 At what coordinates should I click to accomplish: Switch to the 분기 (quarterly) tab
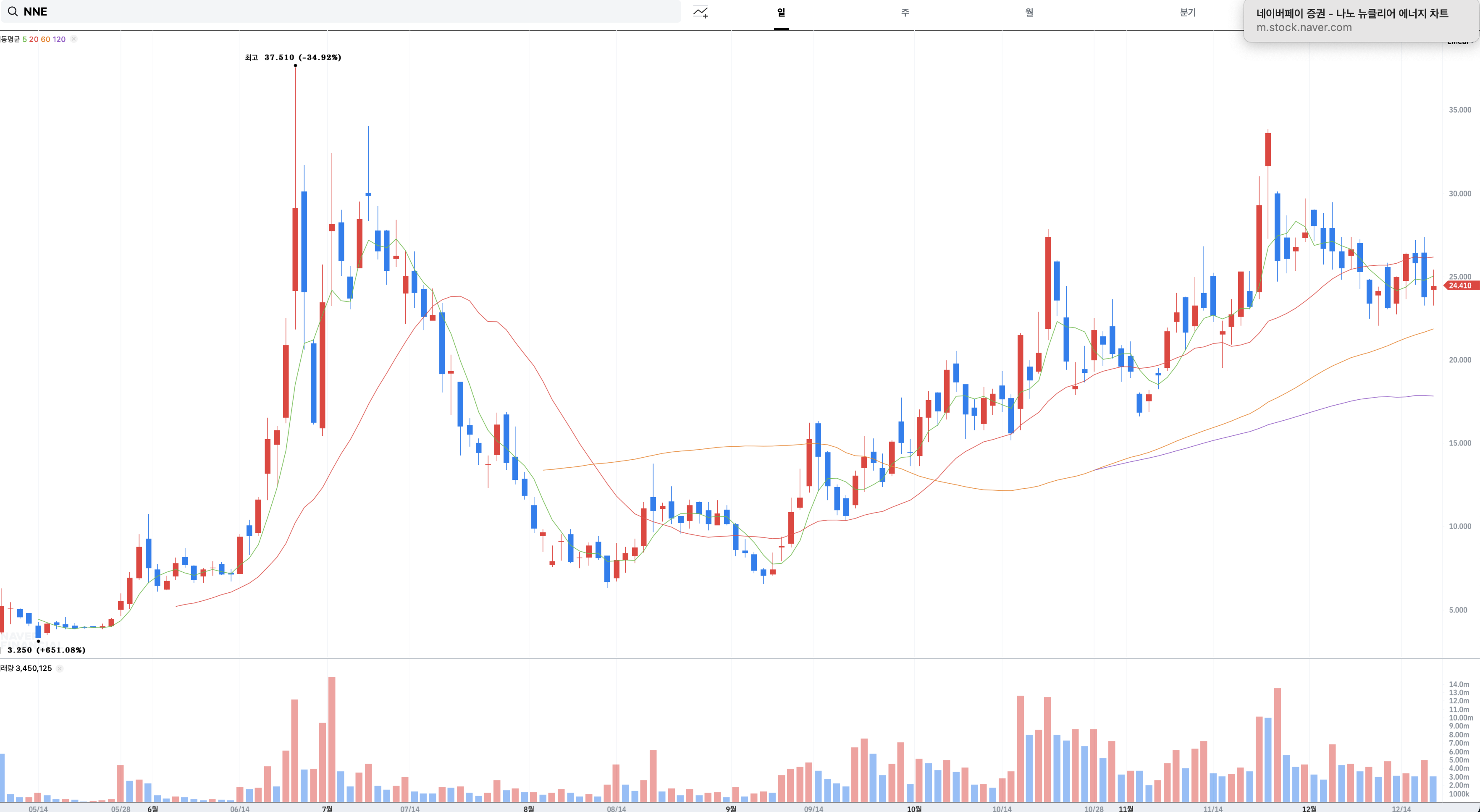pos(1188,12)
